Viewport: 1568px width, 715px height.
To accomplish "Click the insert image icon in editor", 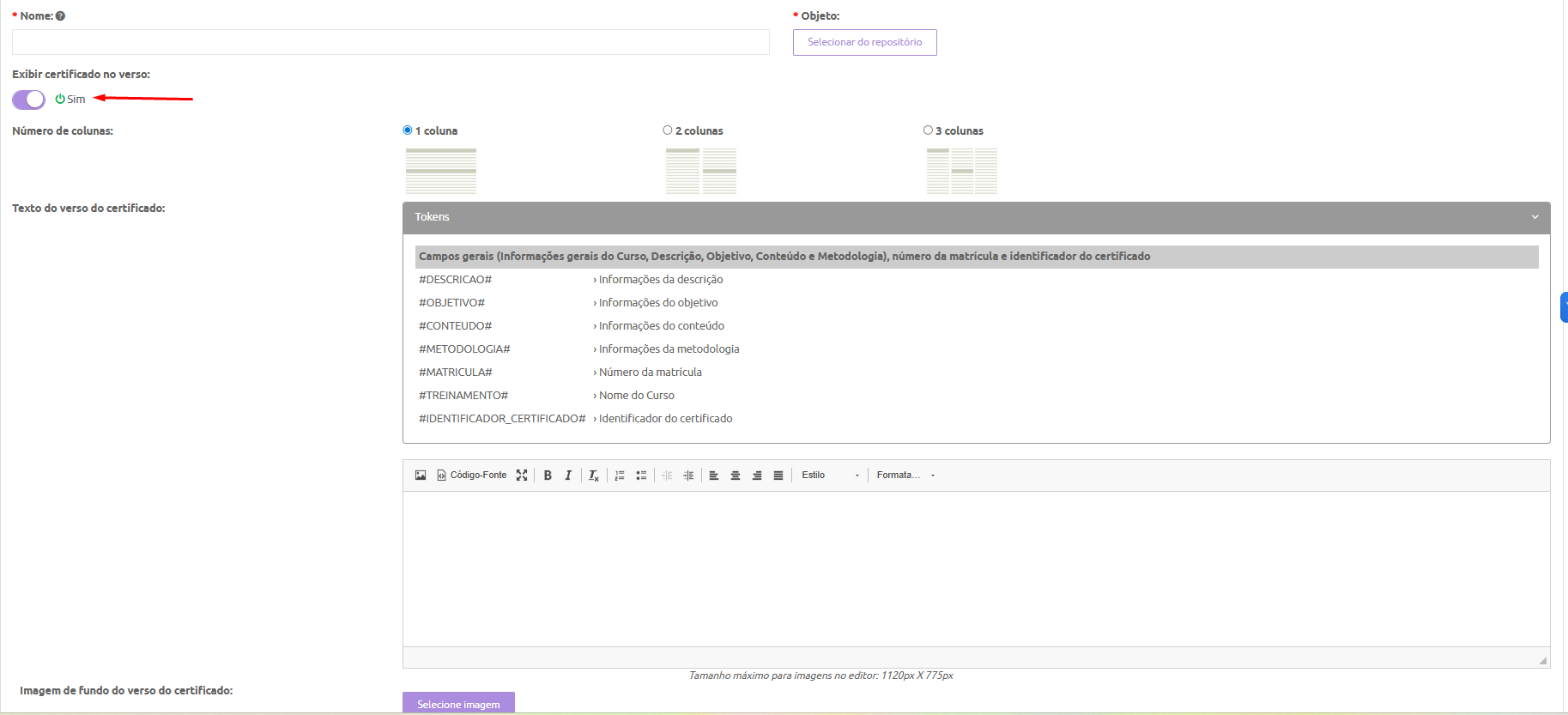I will click(421, 476).
